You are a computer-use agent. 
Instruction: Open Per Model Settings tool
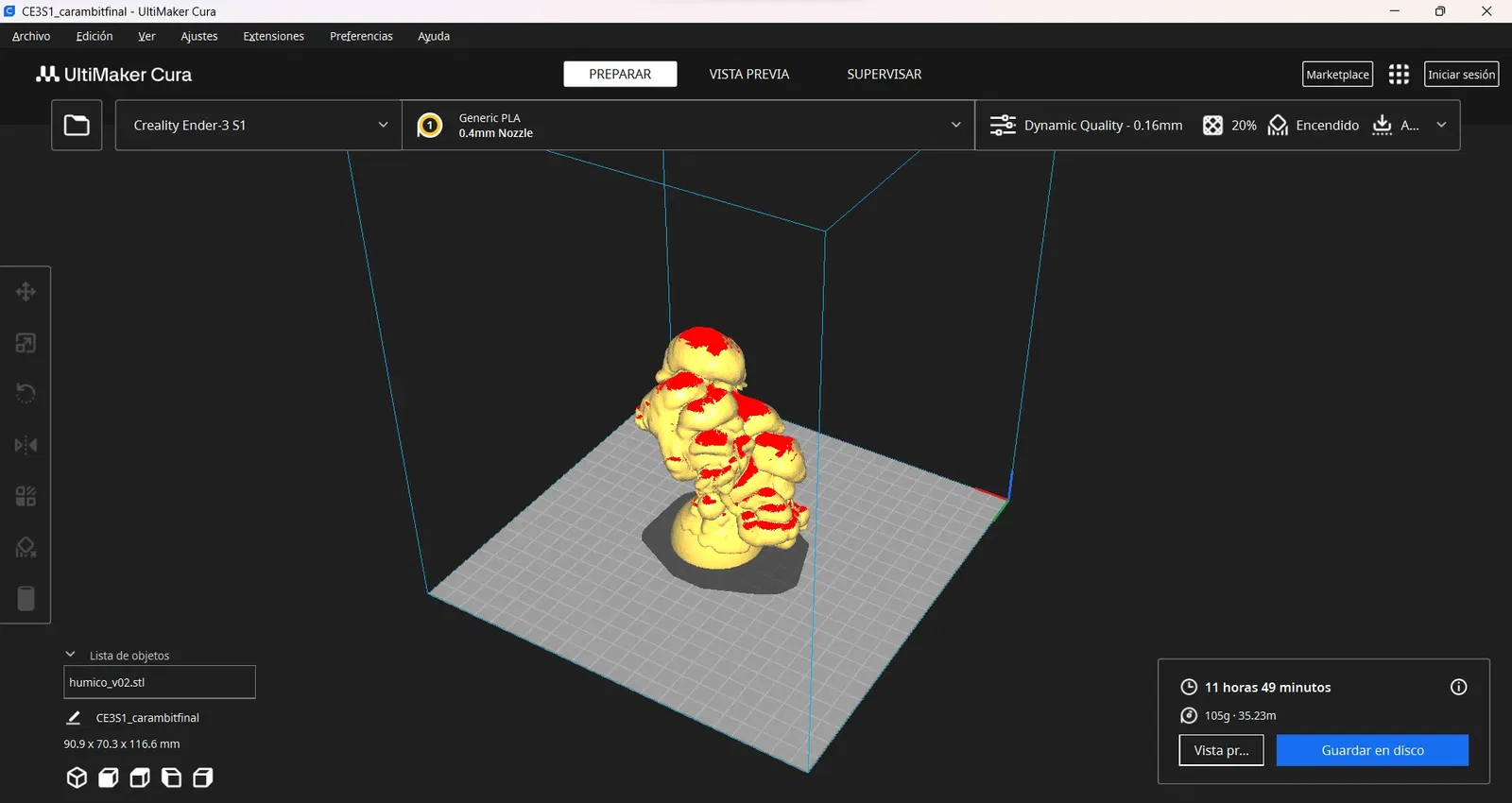pyautogui.click(x=26, y=496)
